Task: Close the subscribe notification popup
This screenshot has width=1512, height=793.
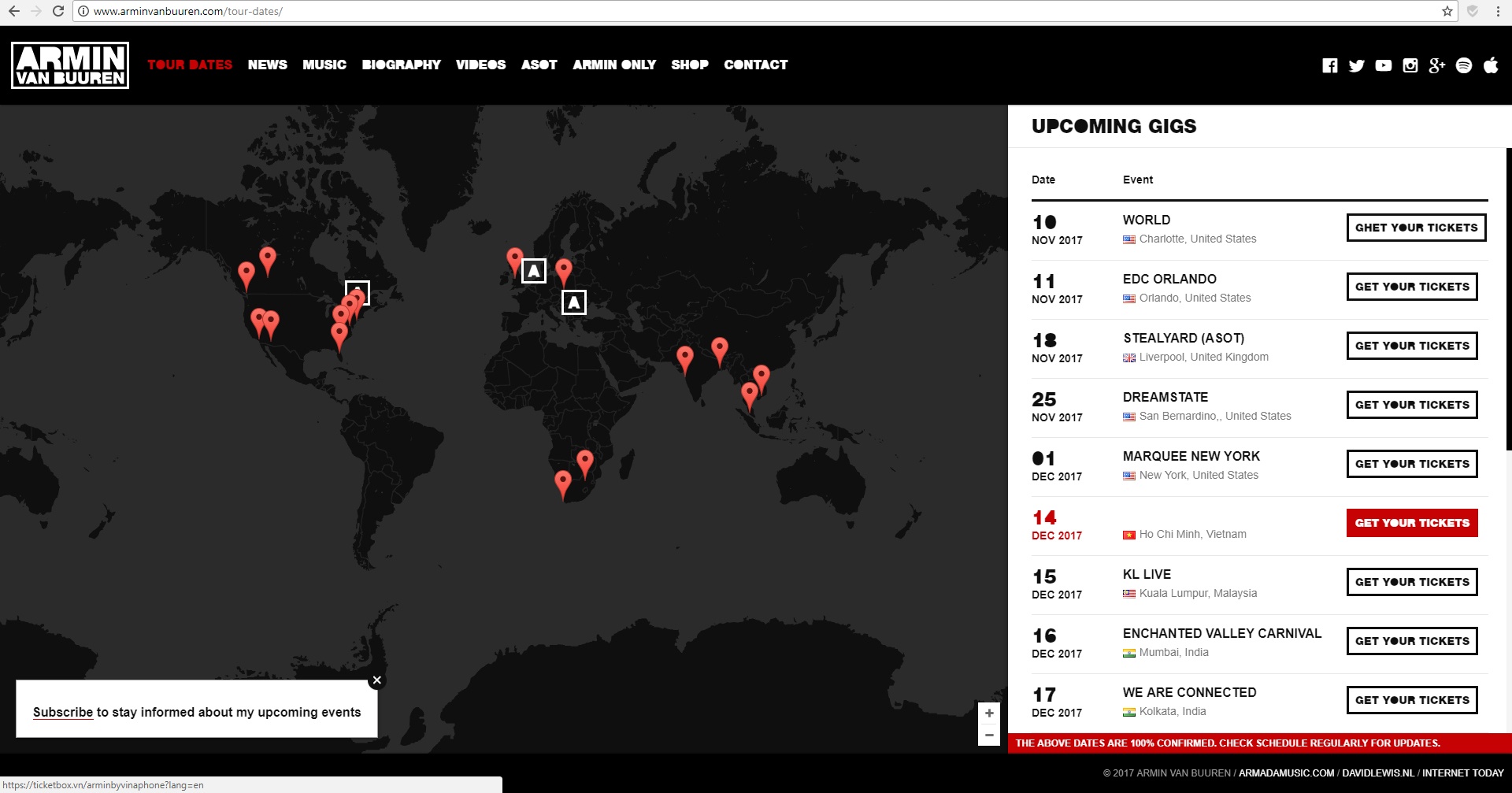Action: click(376, 680)
